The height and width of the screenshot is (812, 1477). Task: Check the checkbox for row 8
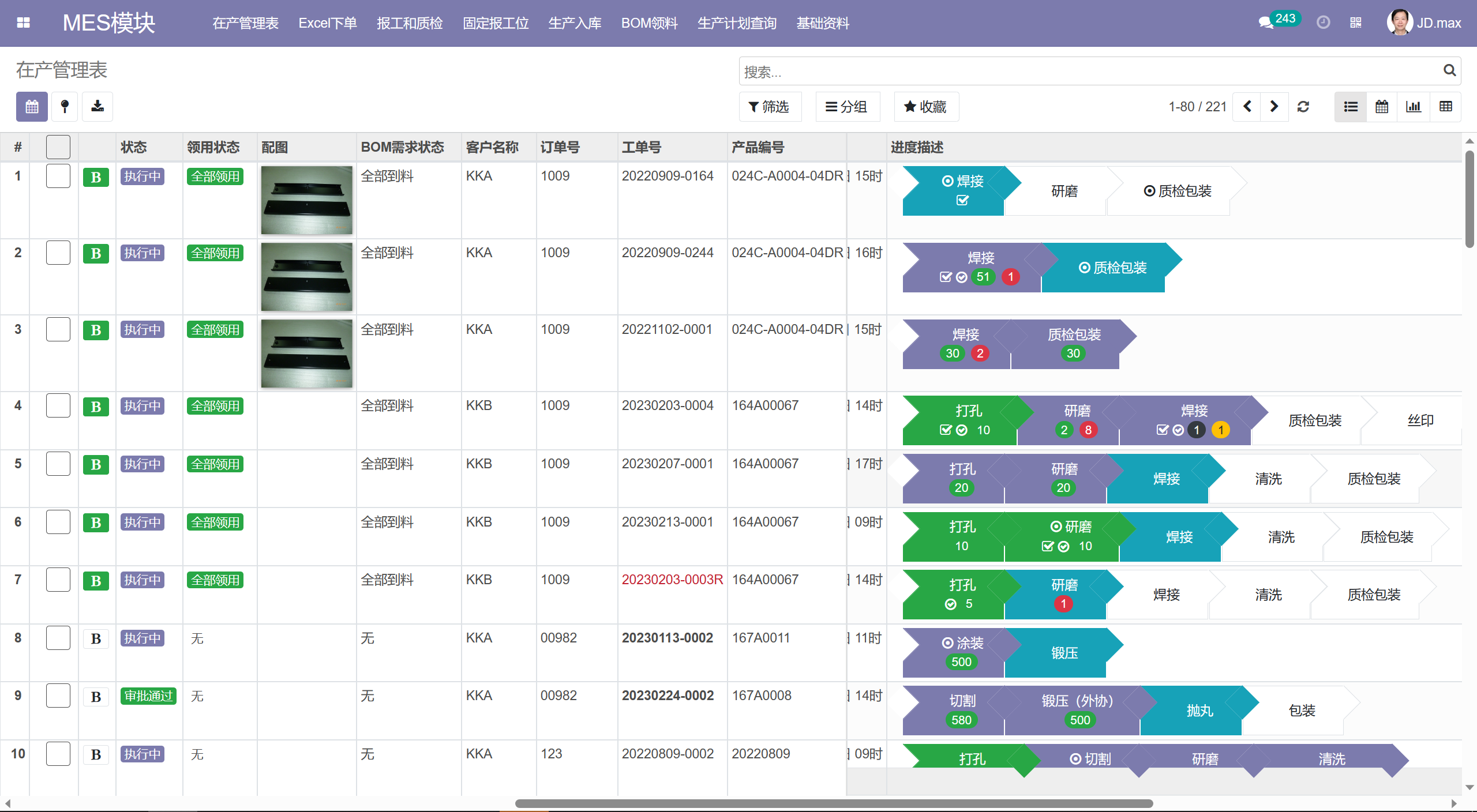click(x=58, y=638)
